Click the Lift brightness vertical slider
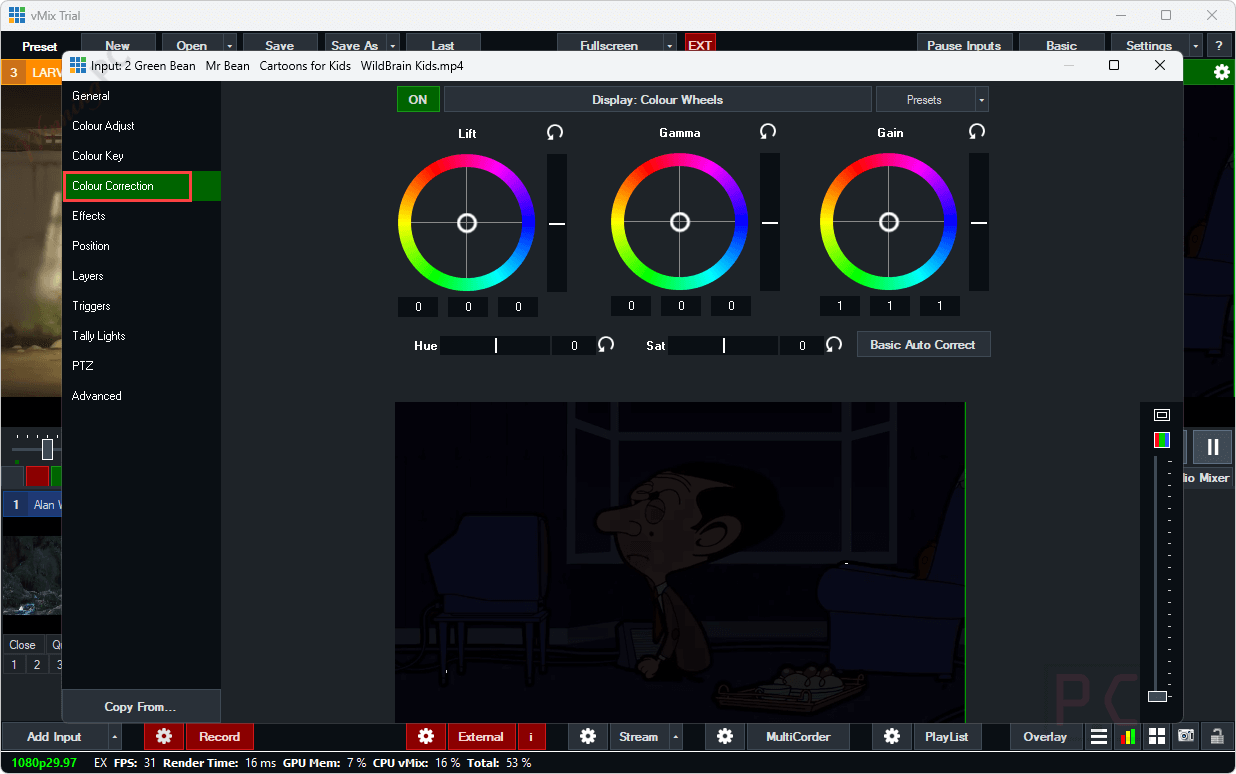Image resolution: width=1236 pixels, height=774 pixels. tap(557, 223)
